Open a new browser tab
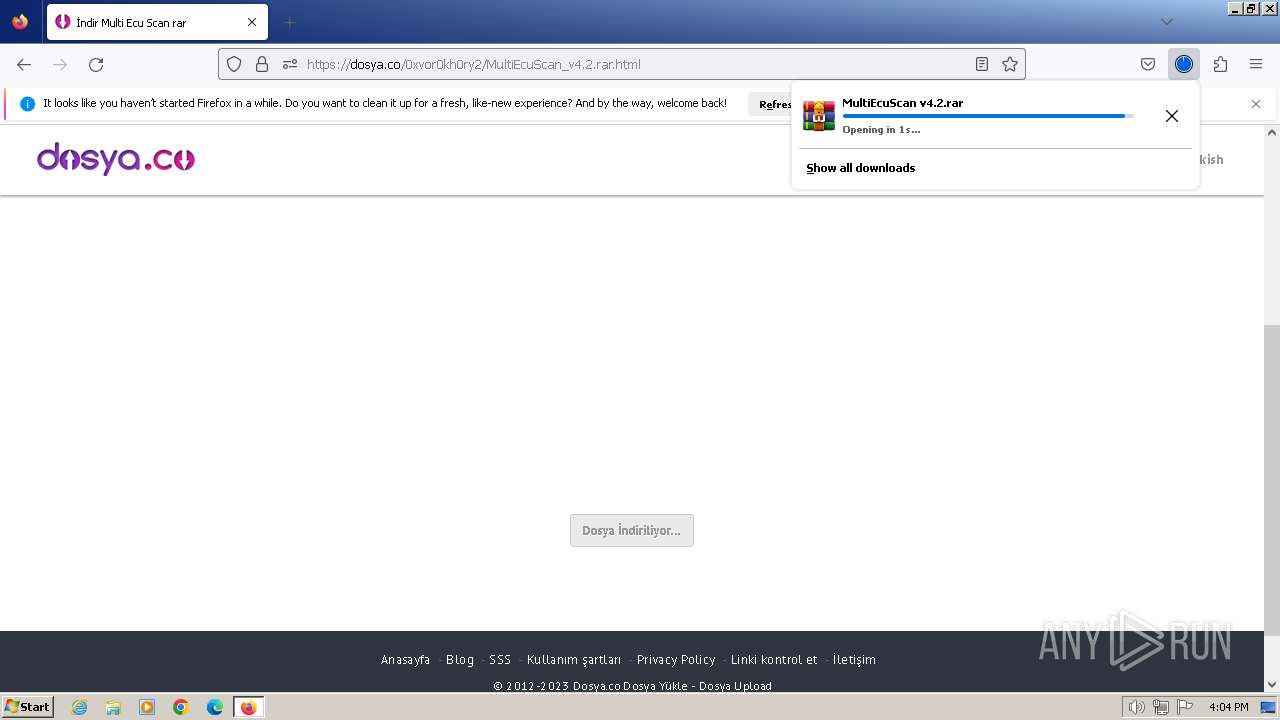 (x=289, y=22)
